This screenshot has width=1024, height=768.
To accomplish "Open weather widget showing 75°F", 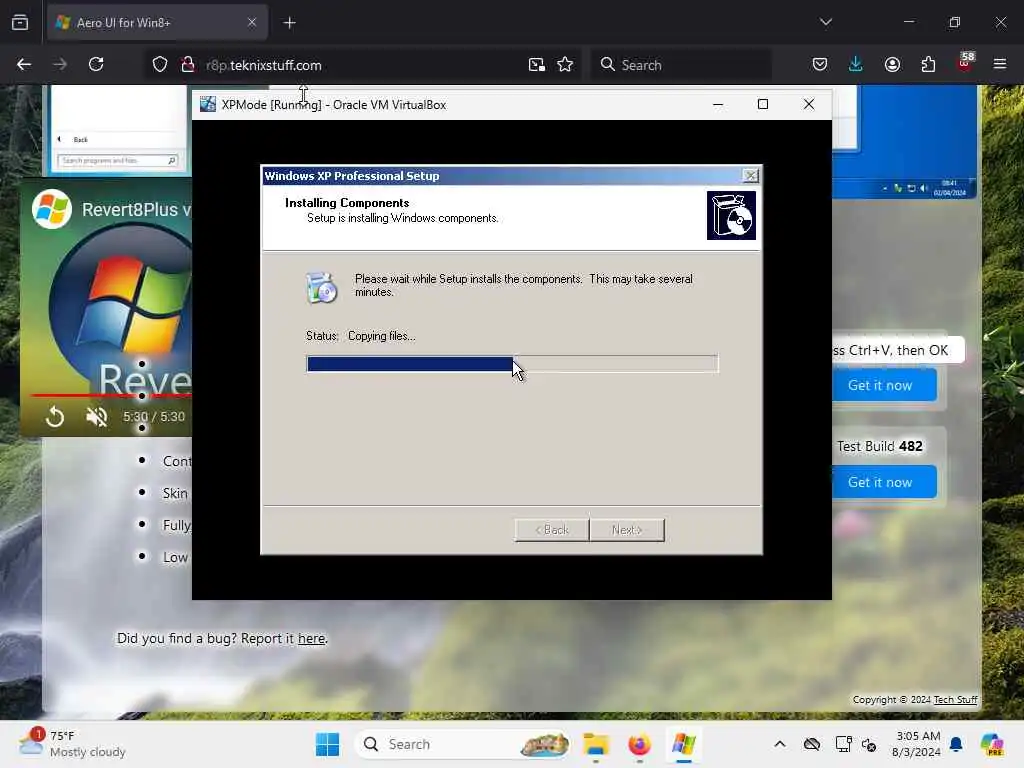I will [72, 744].
